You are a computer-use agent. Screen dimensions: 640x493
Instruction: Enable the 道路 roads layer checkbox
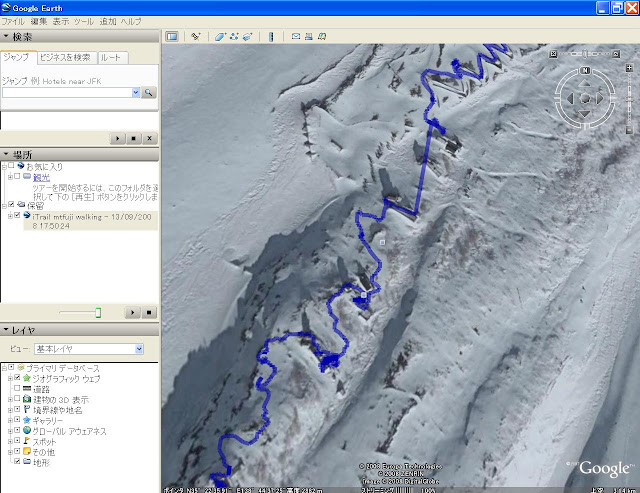click(17, 388)
